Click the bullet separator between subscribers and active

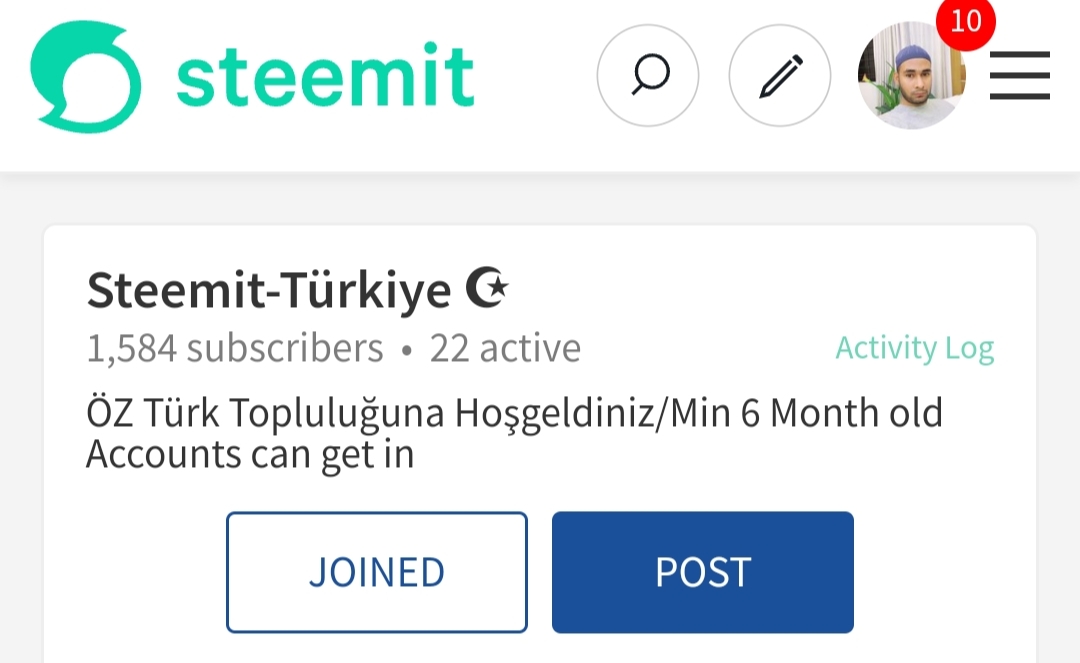[x=406, y=351]
